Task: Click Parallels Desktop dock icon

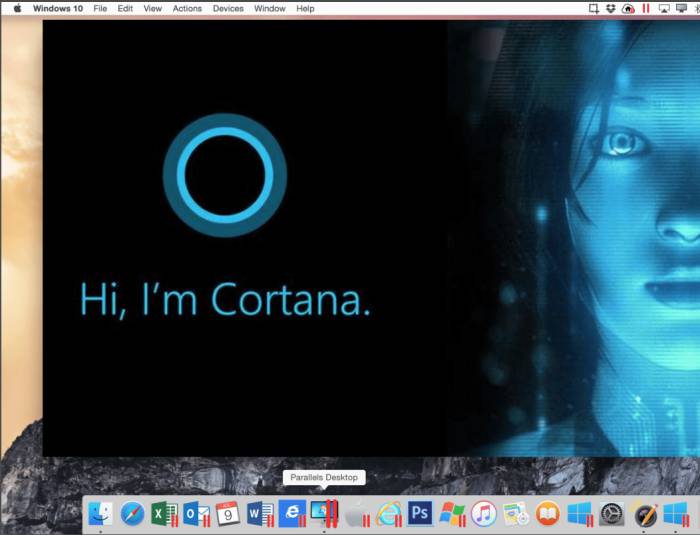Action: coord(324,513)
